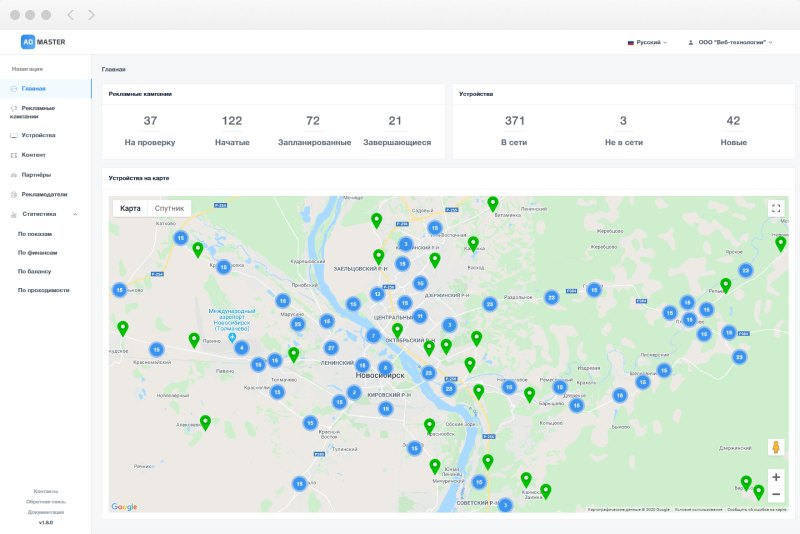The height and width of the screenshot is (534, 800).
Task: Open Устройства in the navigation menu
Action: (x=45, y=136)
